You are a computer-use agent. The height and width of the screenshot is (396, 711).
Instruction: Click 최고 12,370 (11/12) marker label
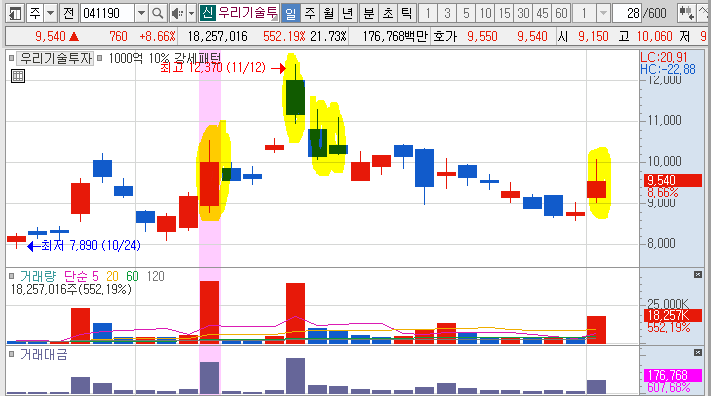[x=213, y=68]
